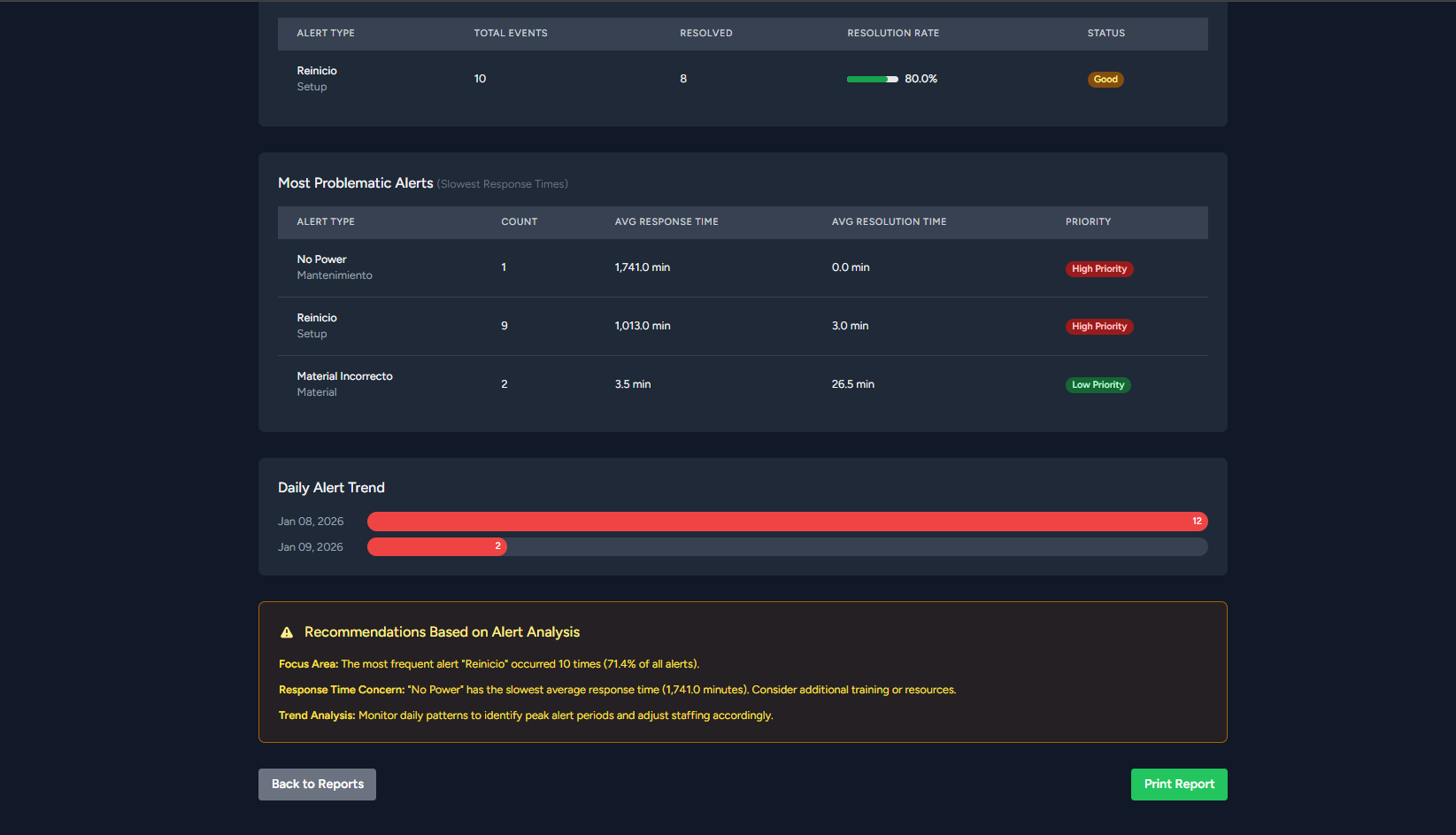Click the Jan 08, 2026 trend bar
The image size is (1456, 835).
click(787, 522)
